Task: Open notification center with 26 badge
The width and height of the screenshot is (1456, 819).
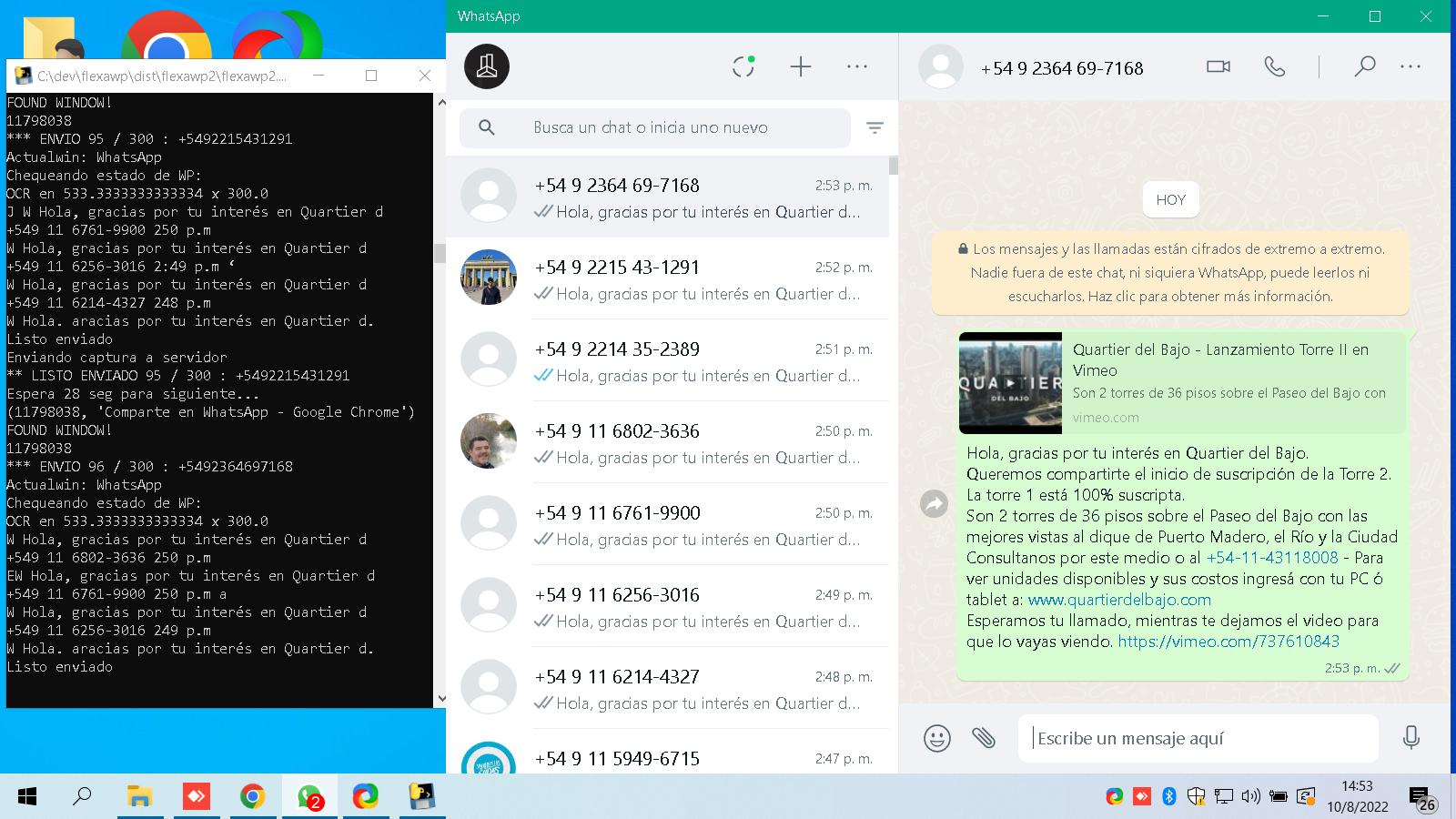Action: pyautogui.click(x=1422, y=799)
